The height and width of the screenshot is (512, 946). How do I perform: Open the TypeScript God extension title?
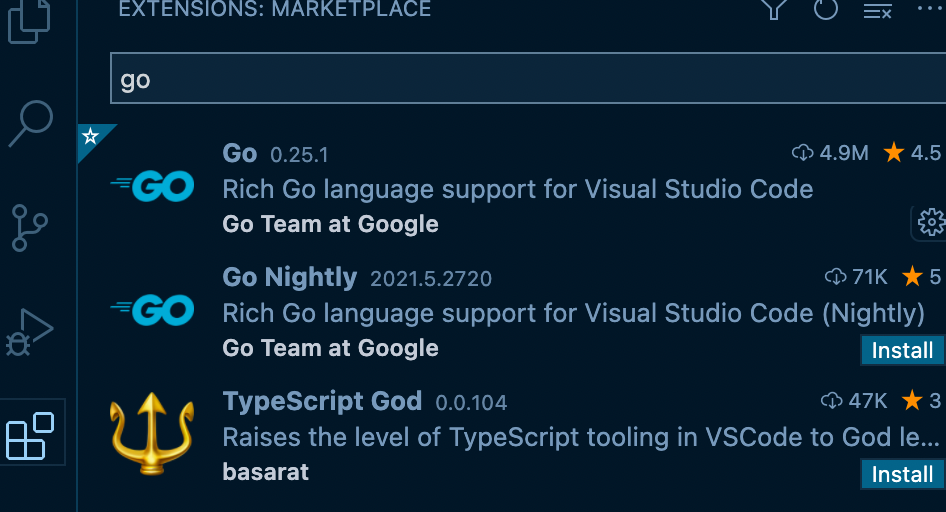322,401
